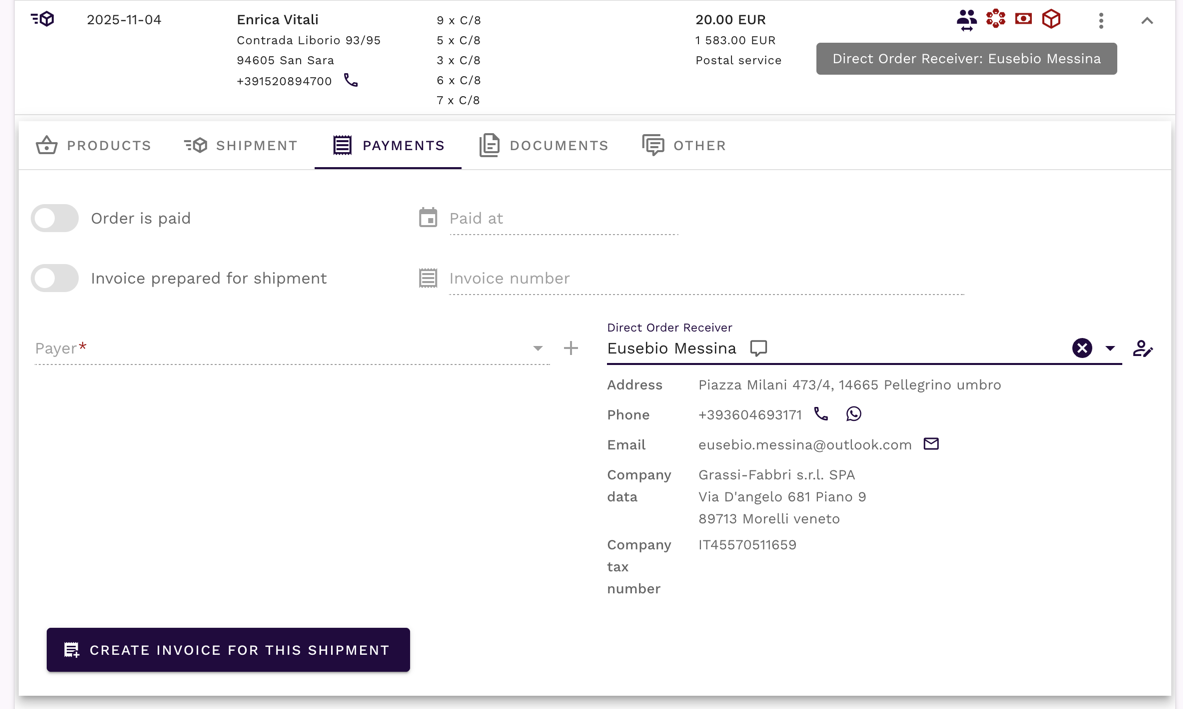Expand the Payer dropdown
Image resolution: width=1183 pixels, height=709 pixels.
538,348
